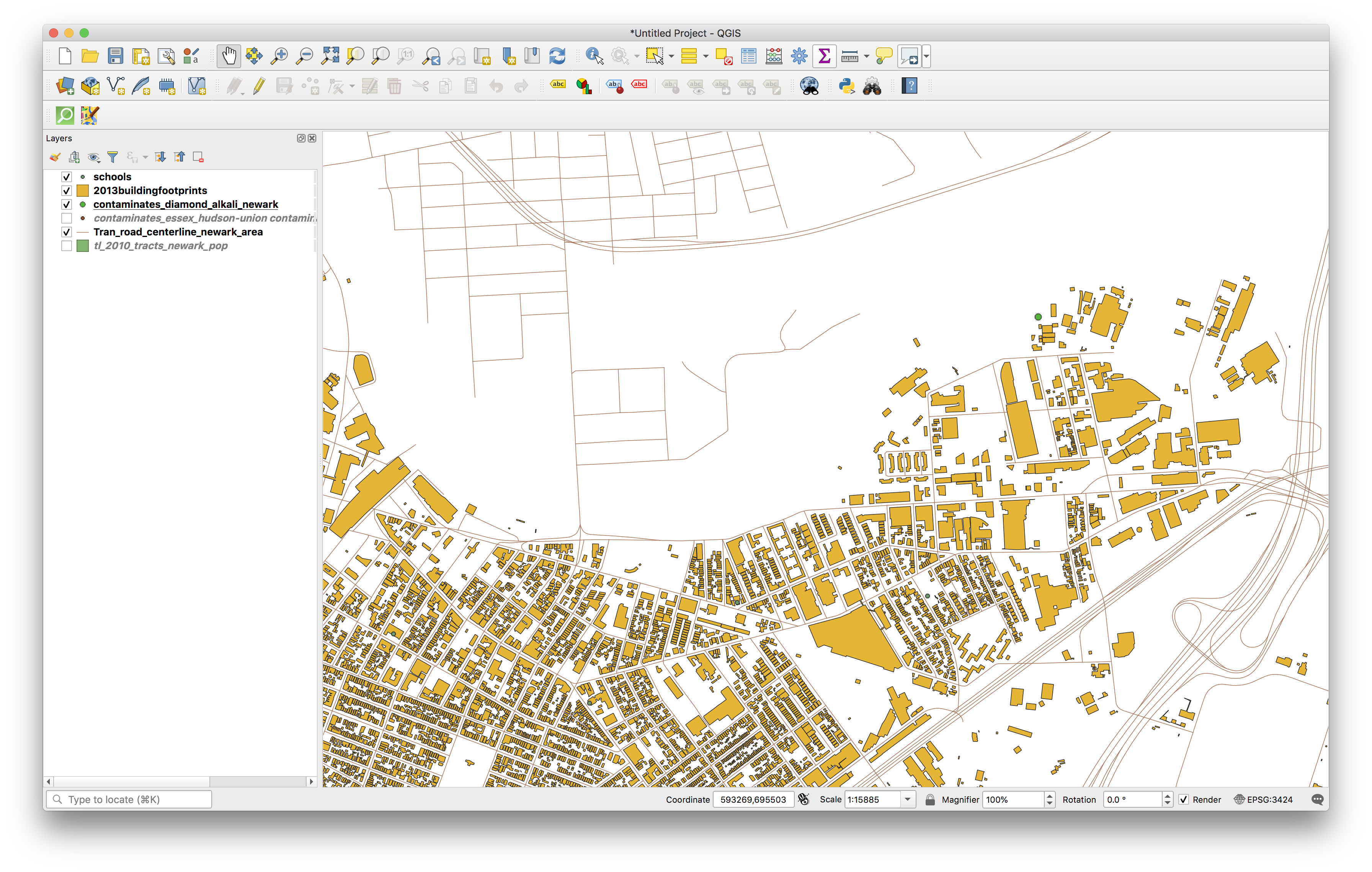Open the Scale dropdown arrow
The width and height of the screenshot is (1372, 872).
[x=907, y=800]
